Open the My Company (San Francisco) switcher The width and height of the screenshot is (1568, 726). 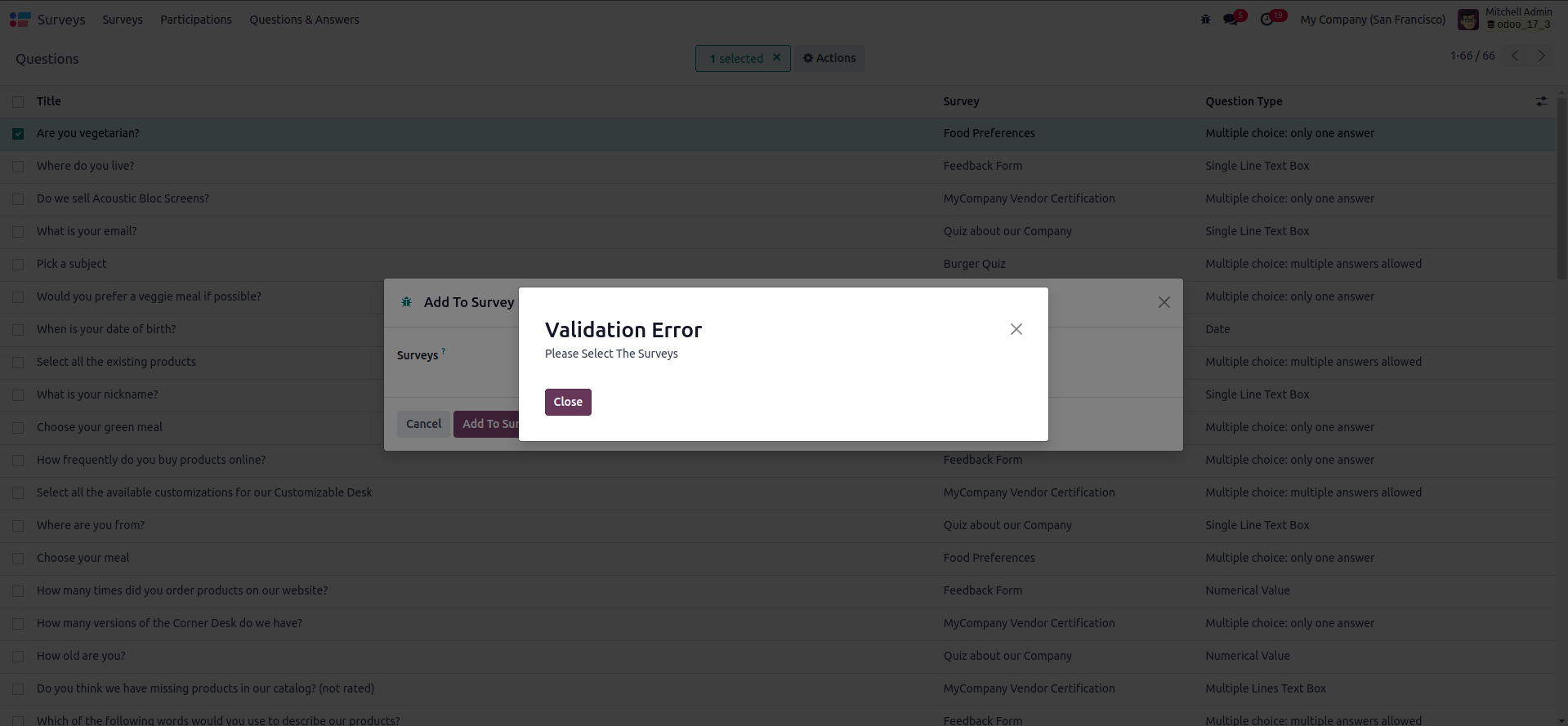coord(1373,20)
